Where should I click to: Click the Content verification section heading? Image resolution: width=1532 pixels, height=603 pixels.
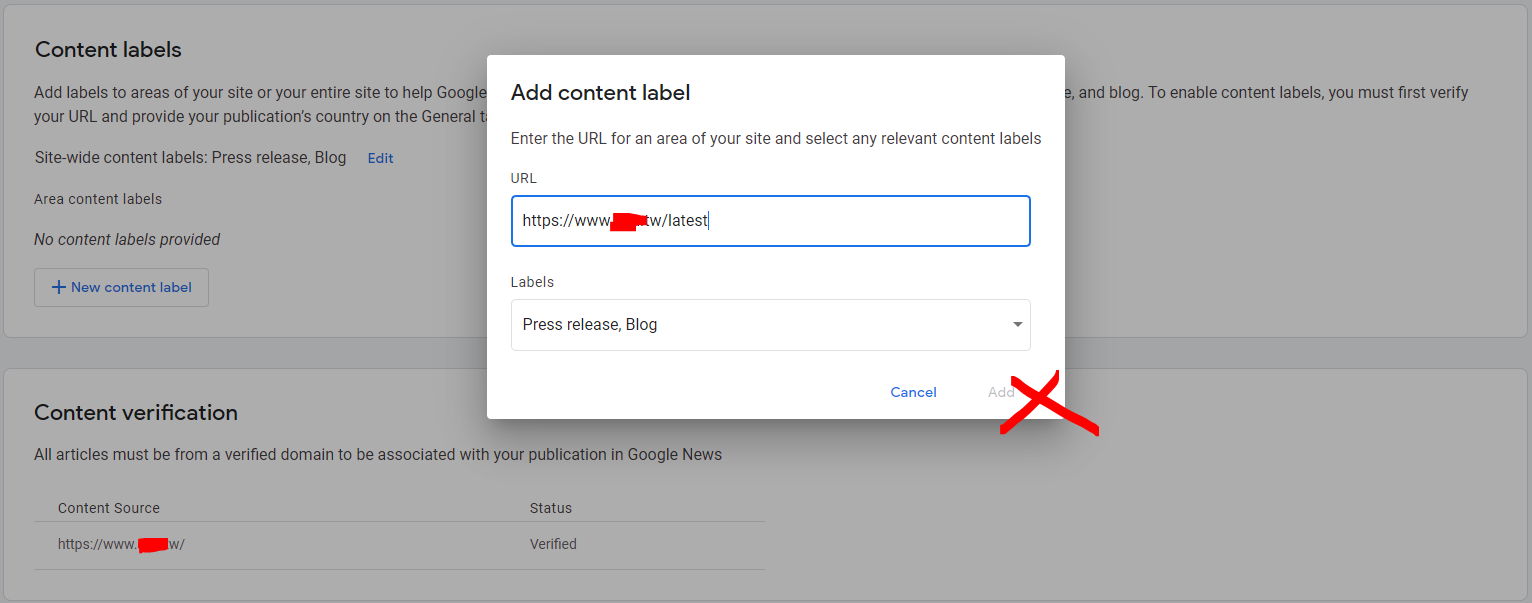[136, 412]
